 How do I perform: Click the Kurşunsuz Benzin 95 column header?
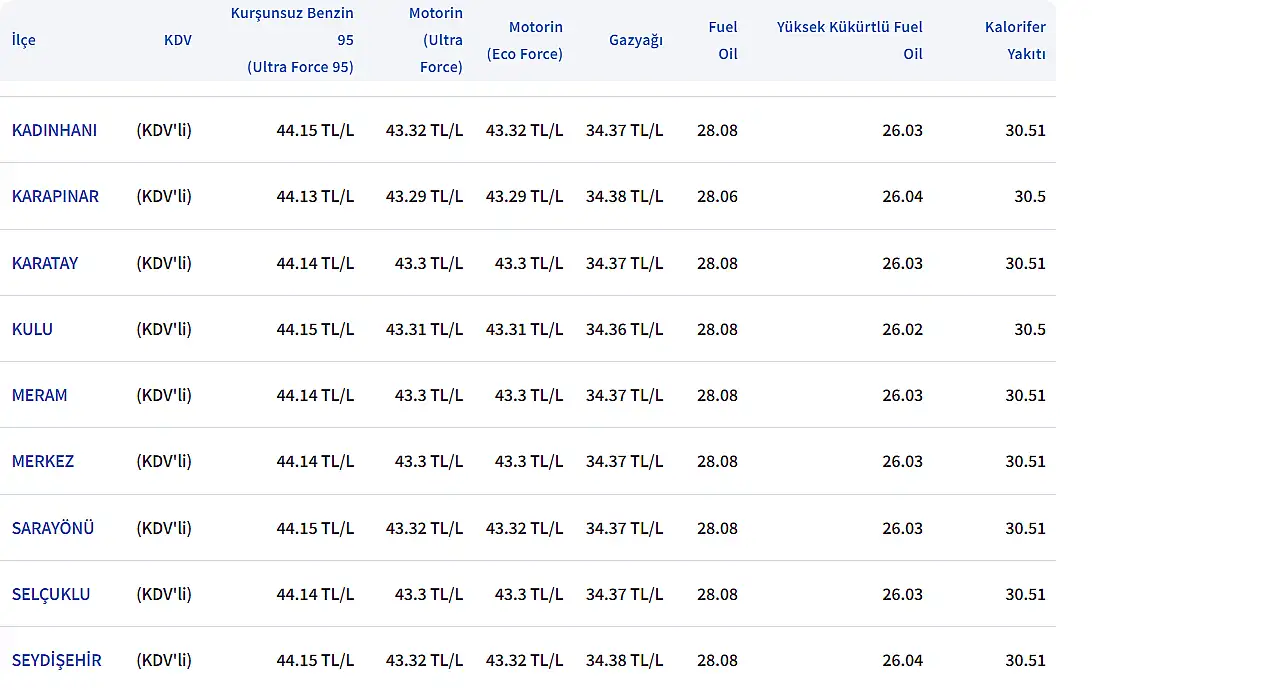pos(293,40)
